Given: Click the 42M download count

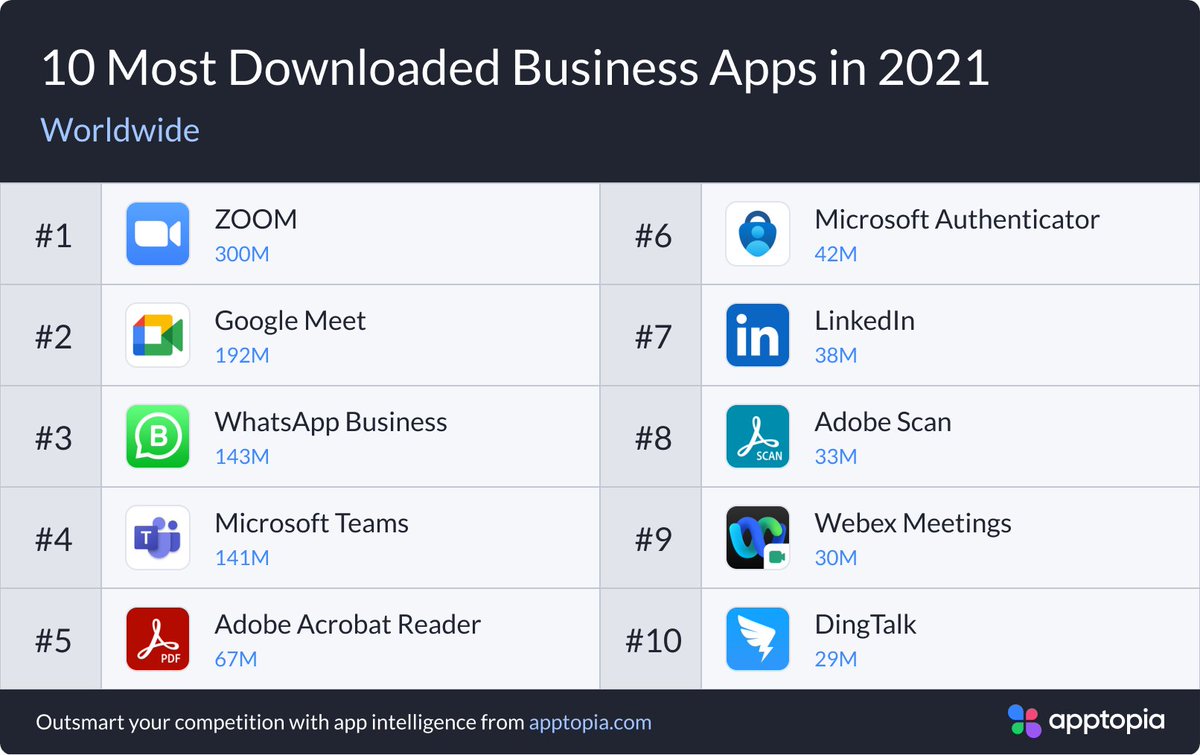Looking at the screenshot, I should pos(836,254).
